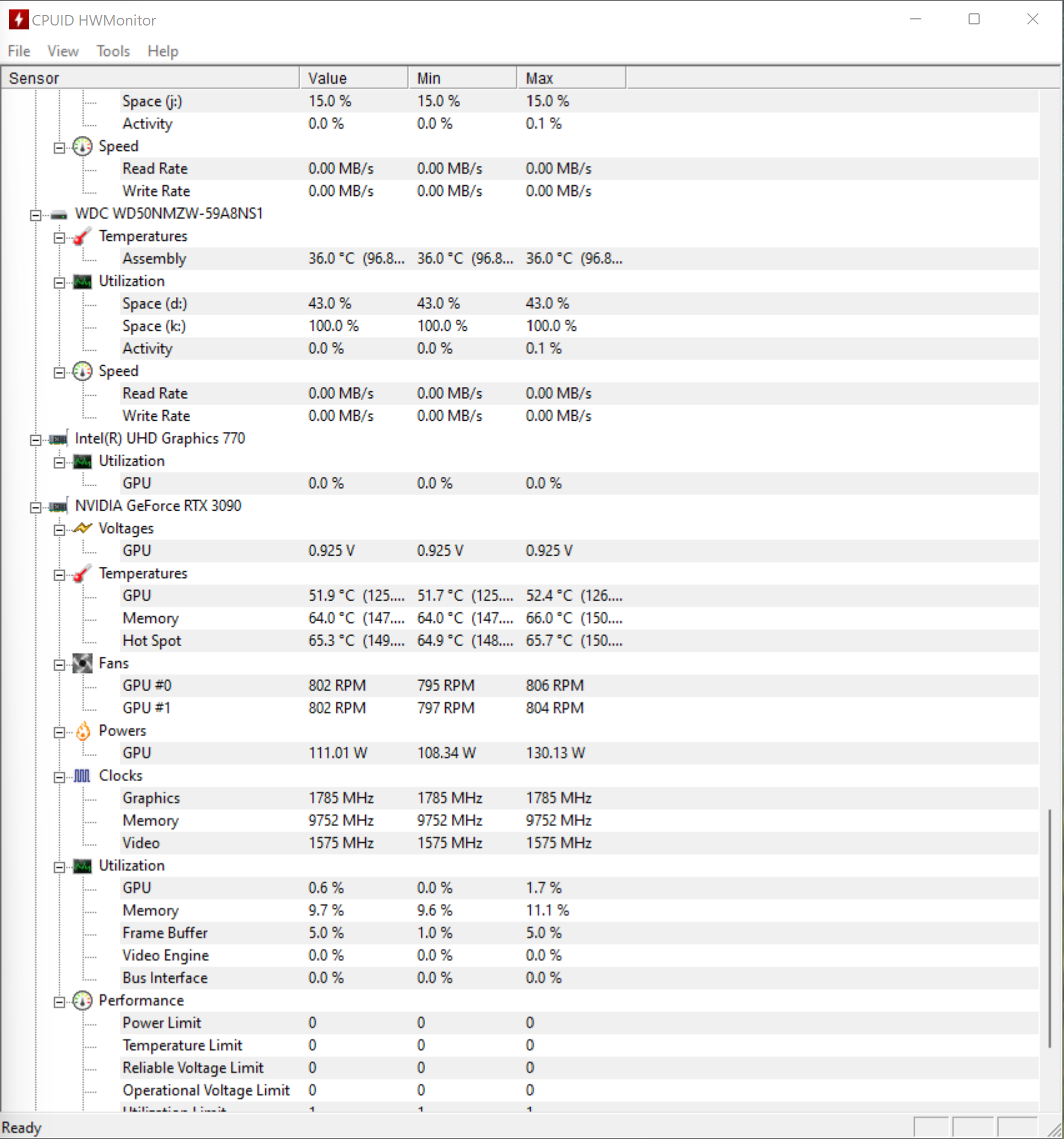Click the WDC WD50NMZW hard drive icon

click(x=58, y=215)
